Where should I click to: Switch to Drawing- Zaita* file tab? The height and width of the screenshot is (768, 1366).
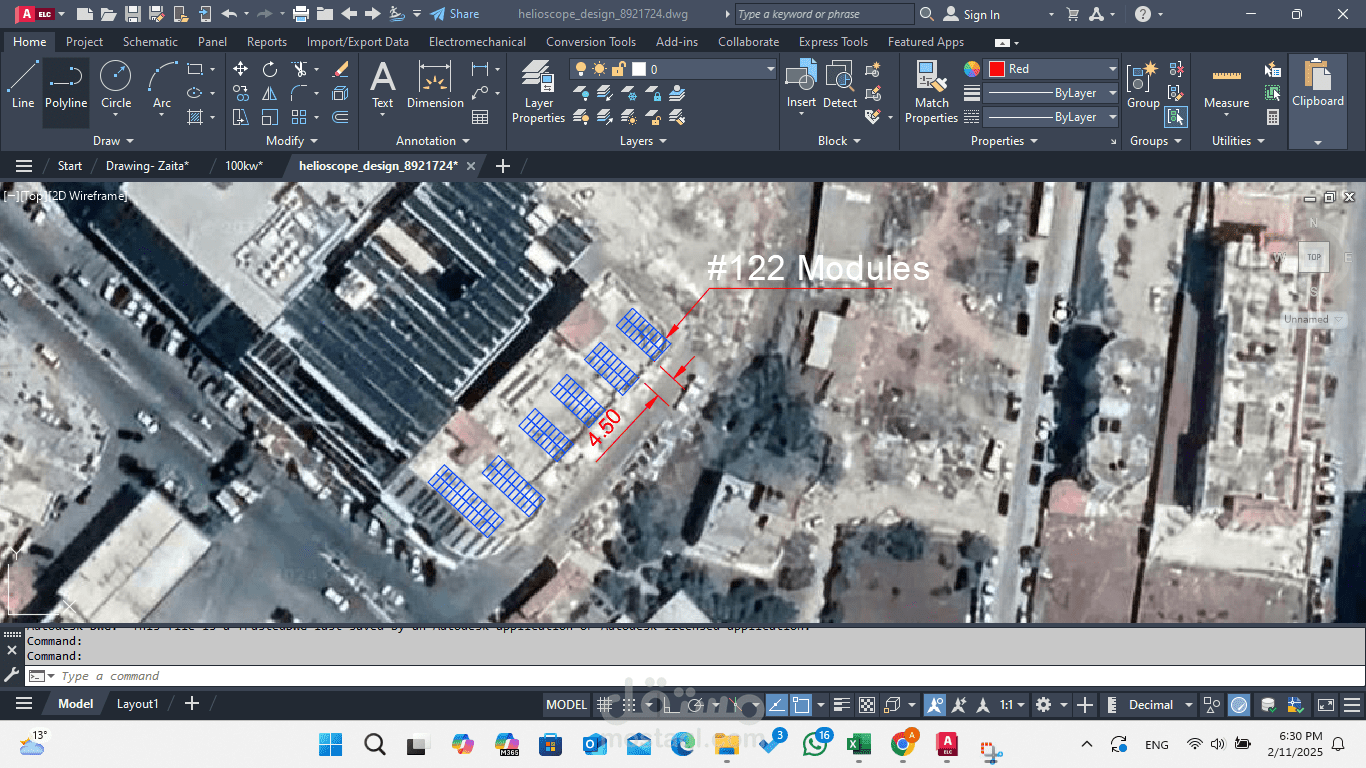[x=147, y=166]
